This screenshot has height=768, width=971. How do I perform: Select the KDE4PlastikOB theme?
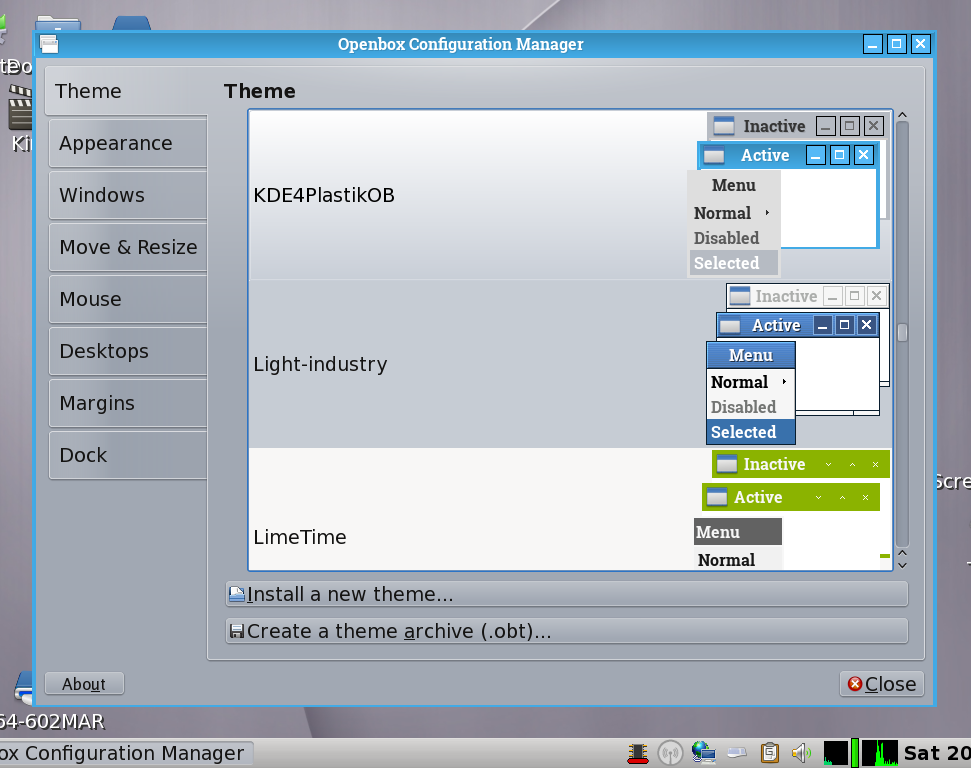coord(570,195)
